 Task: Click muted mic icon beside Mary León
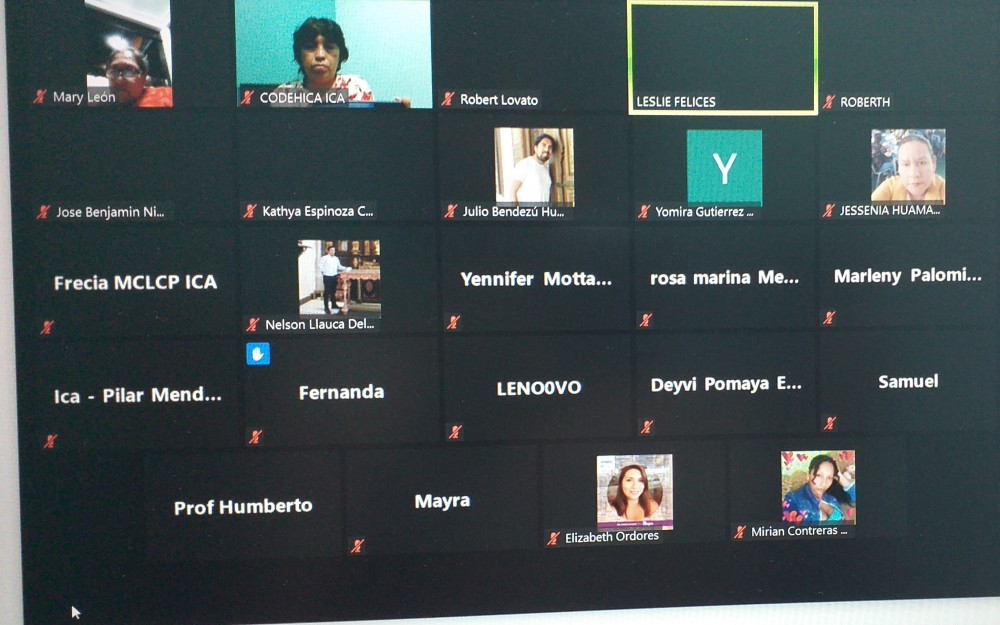pos(40,97)
